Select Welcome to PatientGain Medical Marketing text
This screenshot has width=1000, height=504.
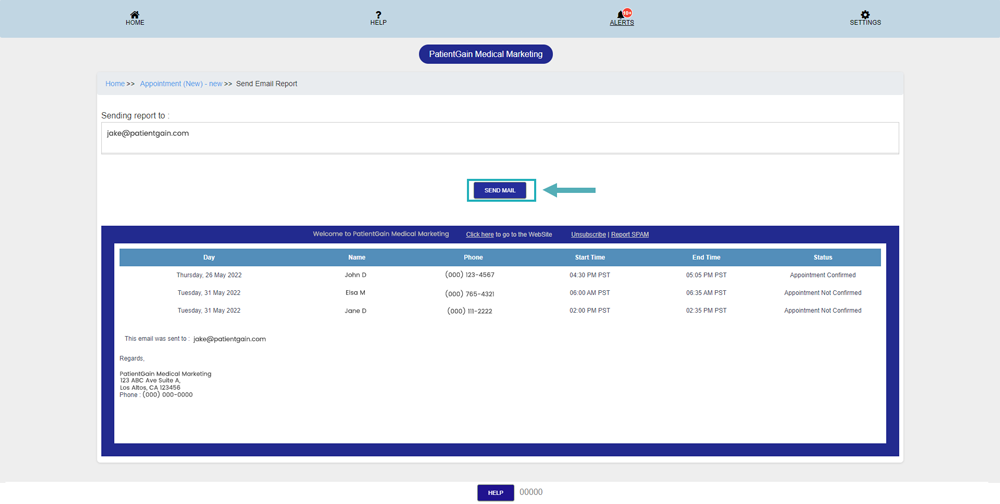(x=381, y=234)
